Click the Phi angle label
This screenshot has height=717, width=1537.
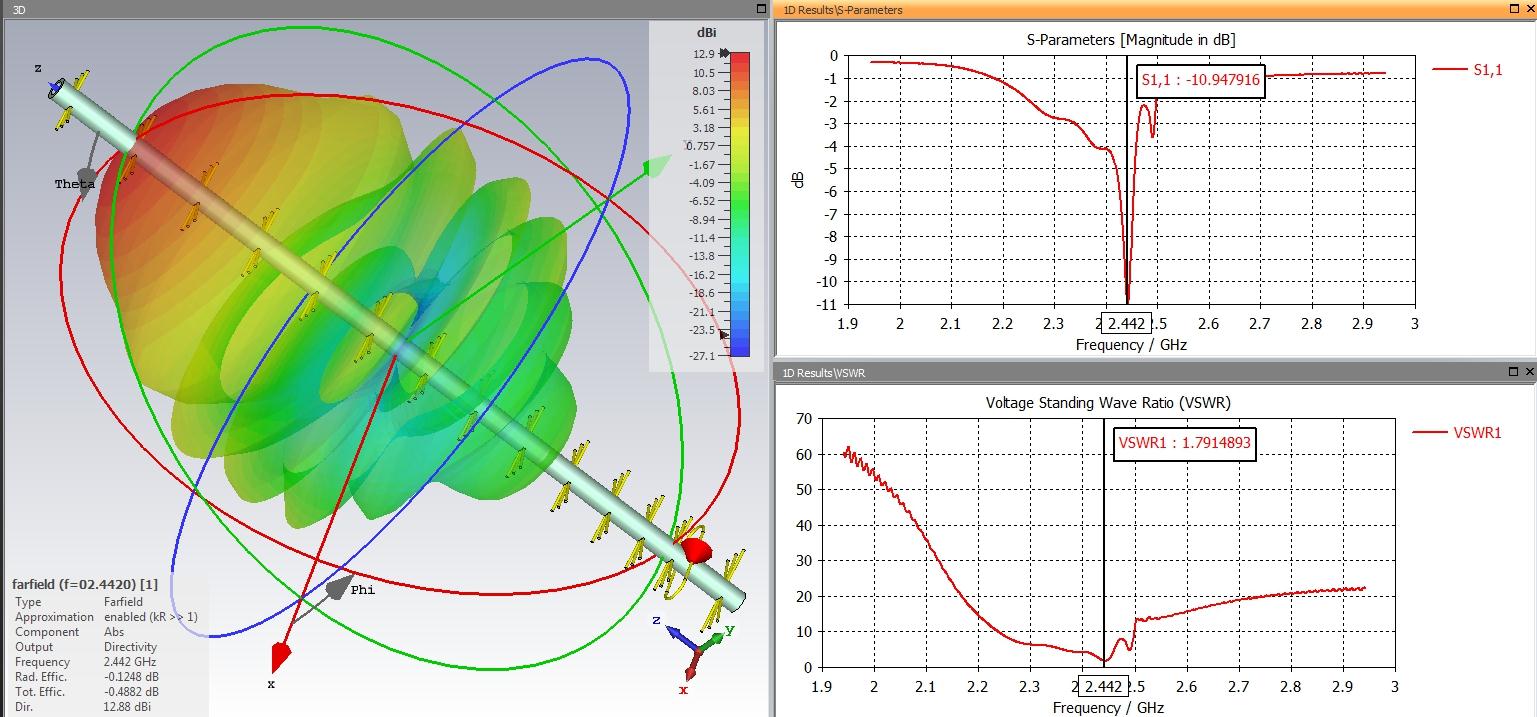[x=363, y=590]
